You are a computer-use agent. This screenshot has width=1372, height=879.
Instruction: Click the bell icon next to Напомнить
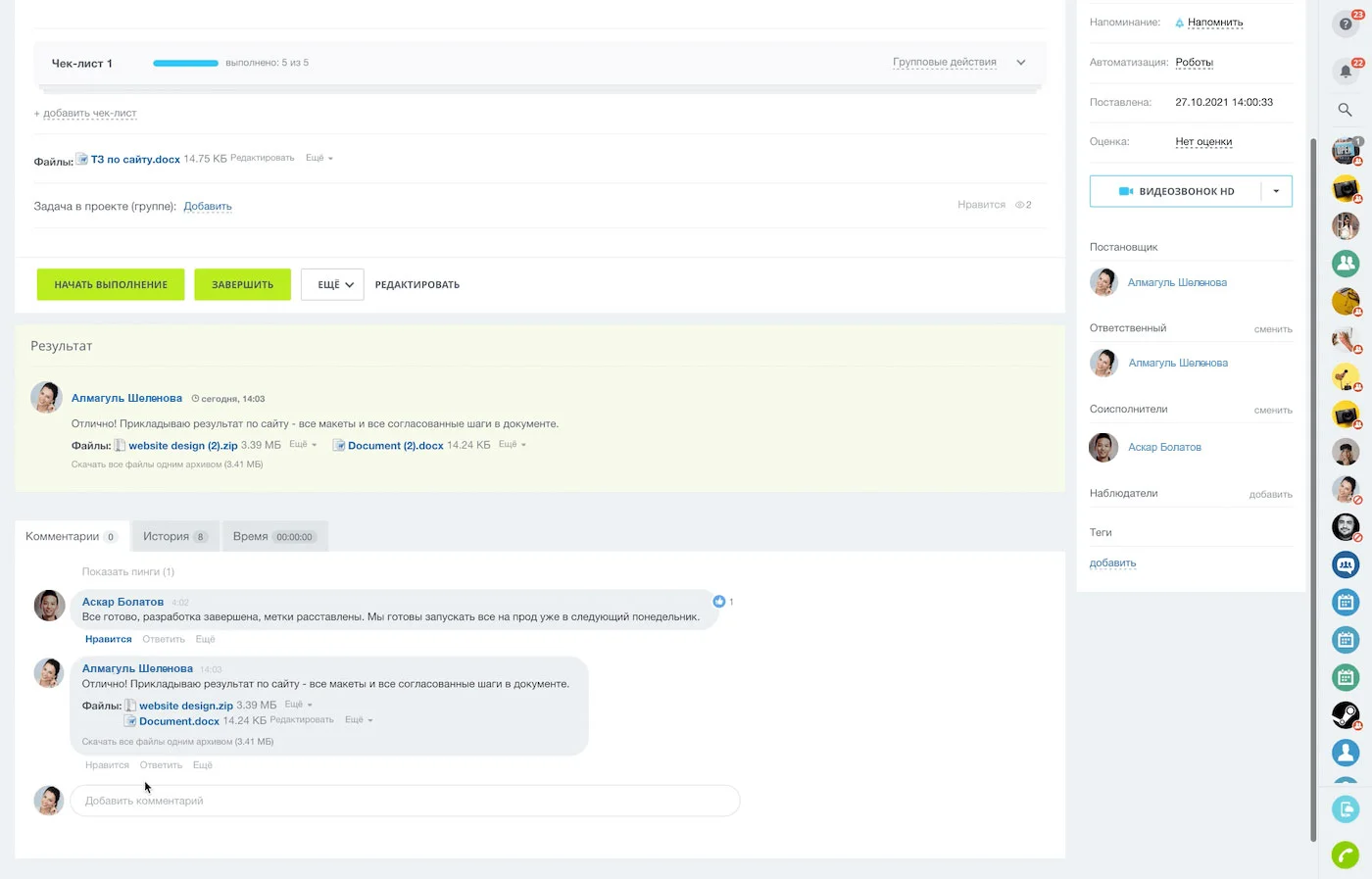[x=1179, y=23]
